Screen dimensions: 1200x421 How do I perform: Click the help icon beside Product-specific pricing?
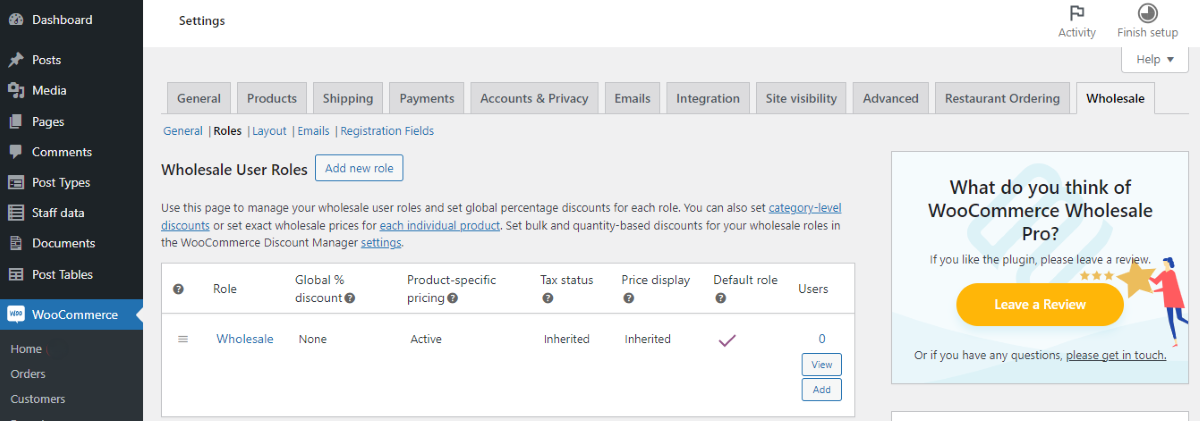pos(453,298)
